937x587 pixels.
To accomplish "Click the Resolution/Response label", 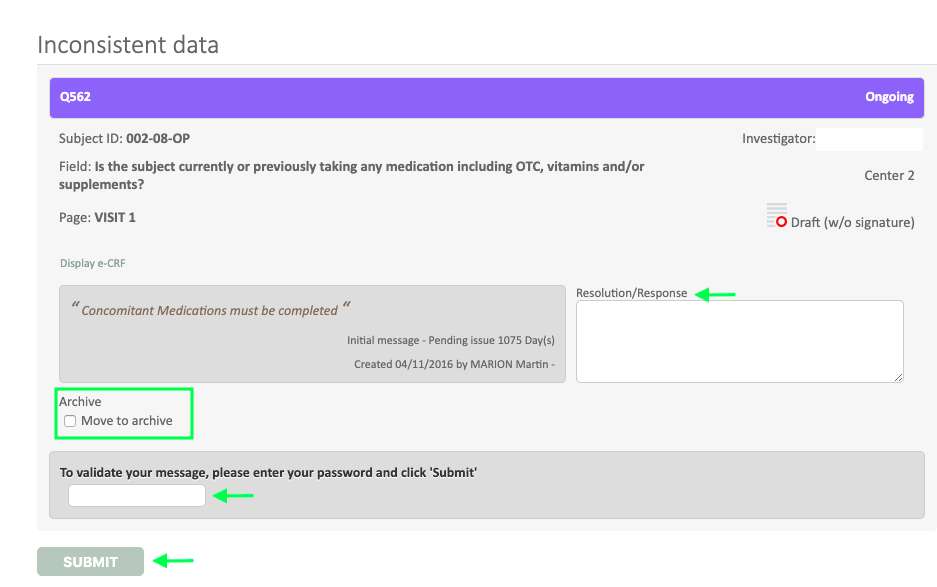I will 632,293.
